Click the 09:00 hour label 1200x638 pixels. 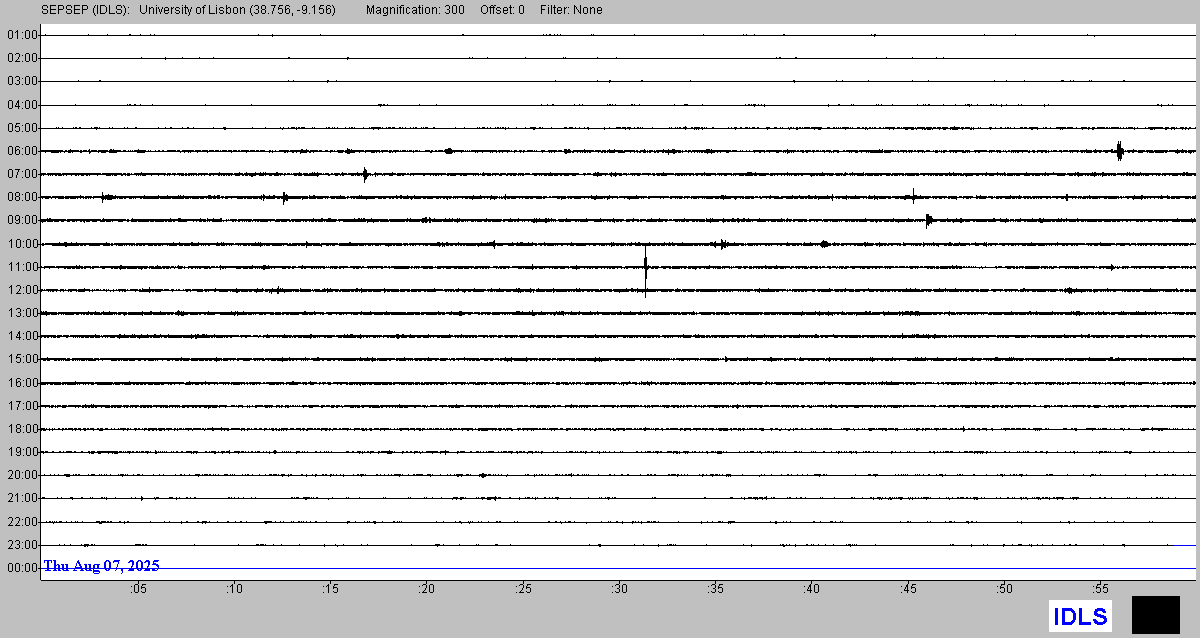pyautogui.click(x=21, y=220)
